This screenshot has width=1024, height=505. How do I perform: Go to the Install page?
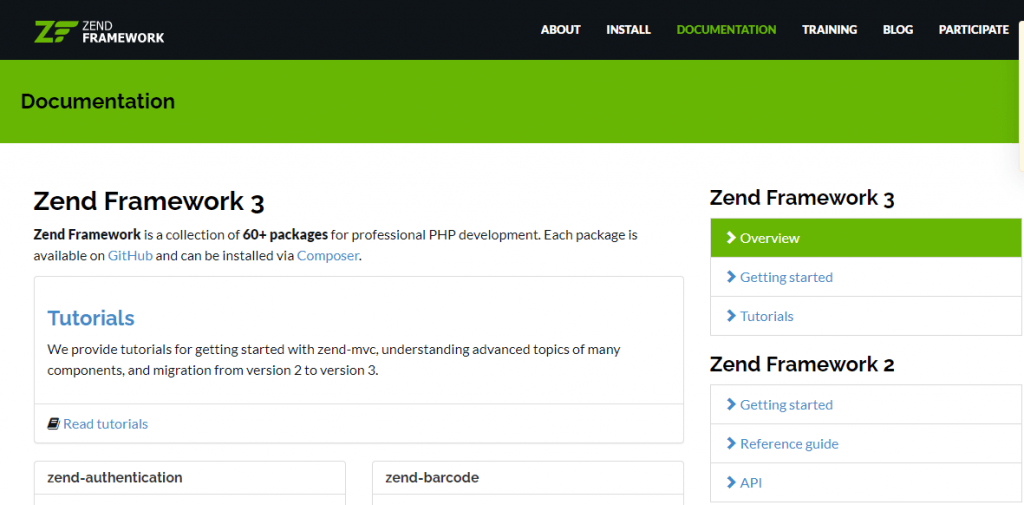(x=628, y=29)
